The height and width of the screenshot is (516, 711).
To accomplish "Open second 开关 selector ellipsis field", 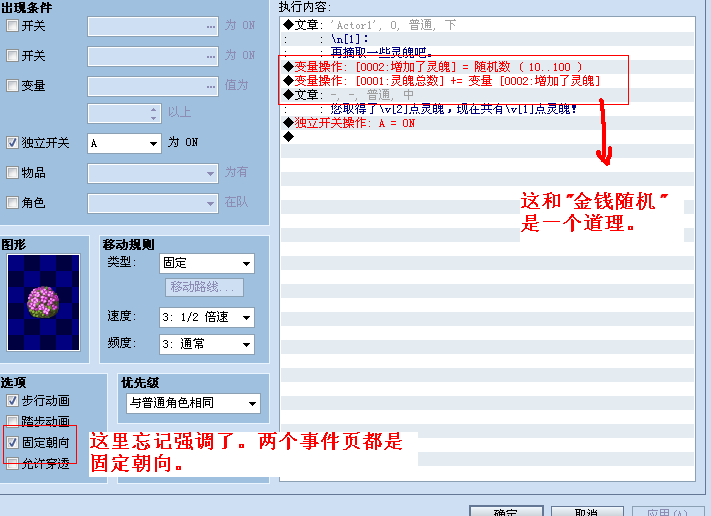I will (153, 57).
